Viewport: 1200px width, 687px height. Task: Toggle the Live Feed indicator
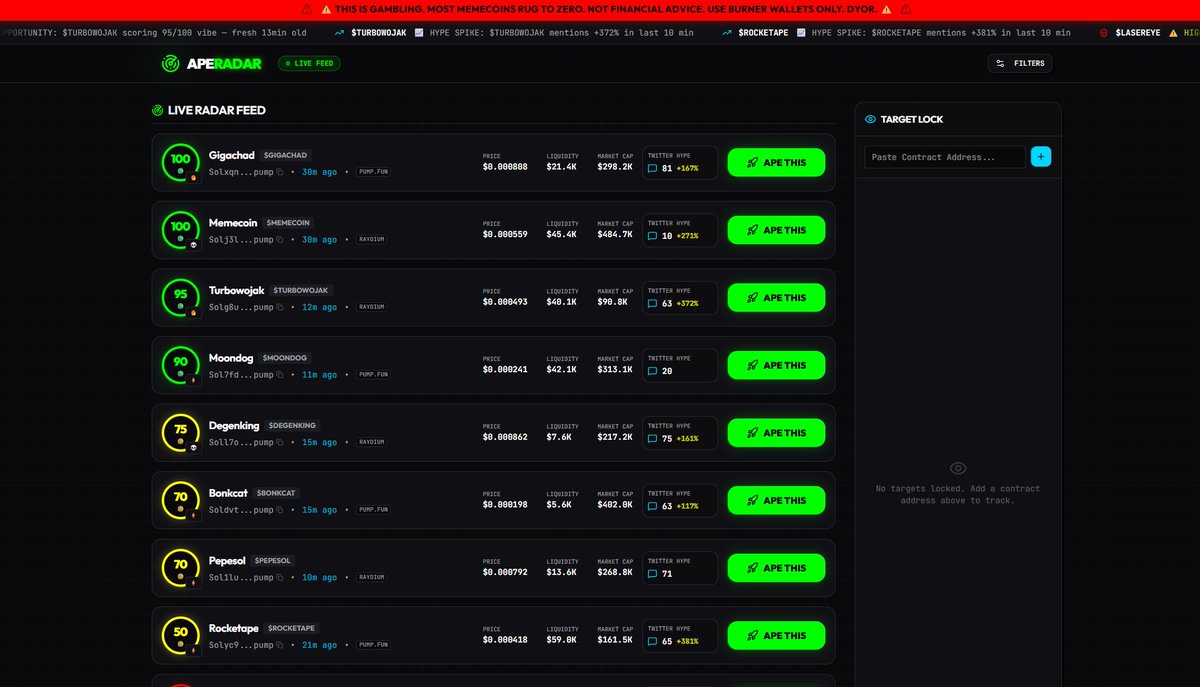(310, 63)
